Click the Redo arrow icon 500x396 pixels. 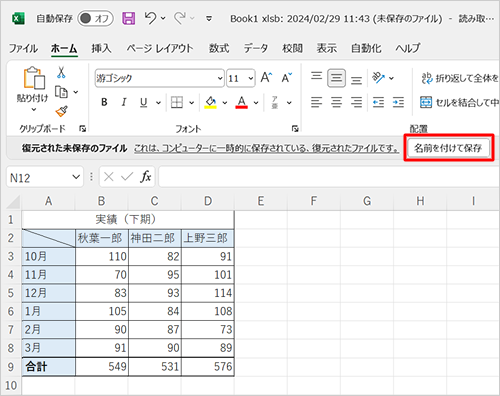(180, 18)
